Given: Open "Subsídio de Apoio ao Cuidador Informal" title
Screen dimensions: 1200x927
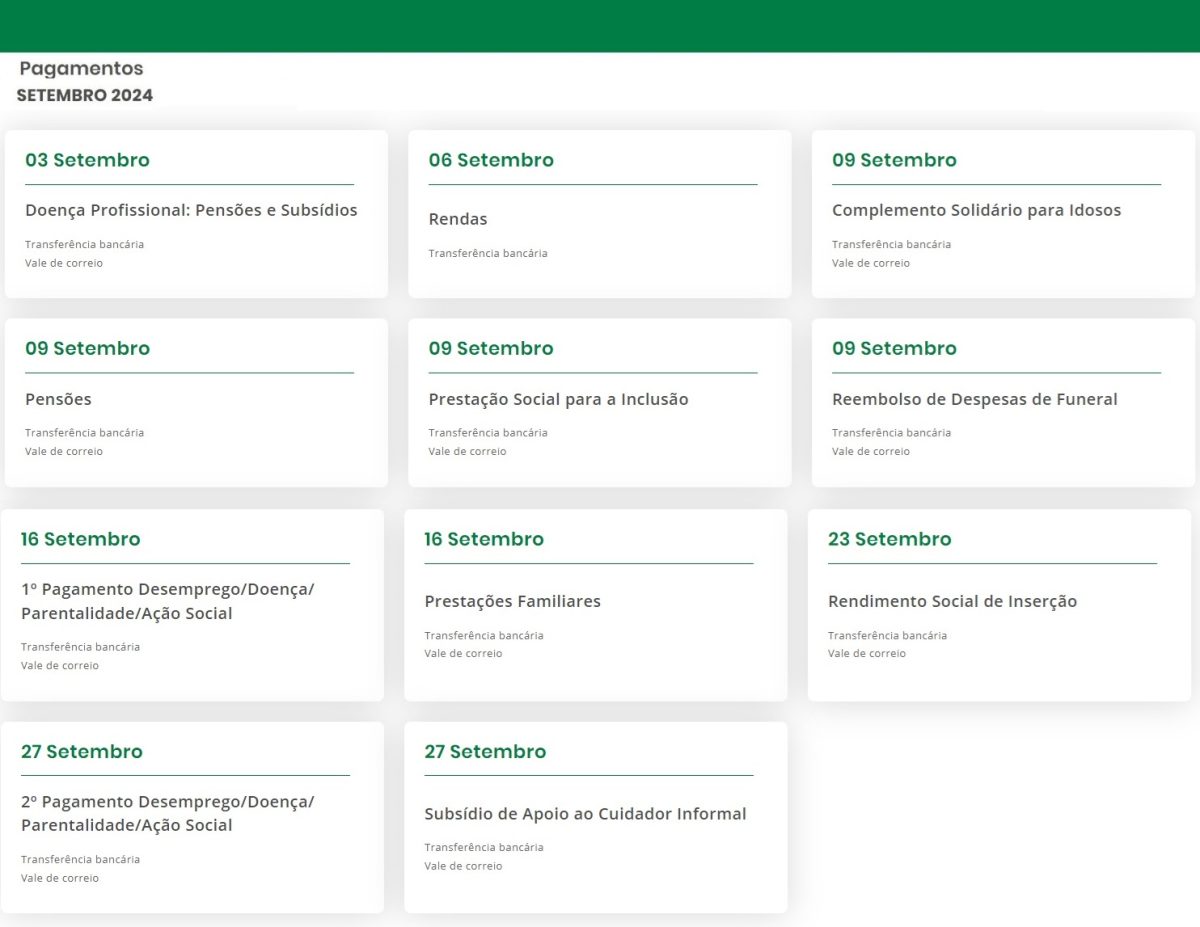Looking at the screenshot, I should 585,814.
